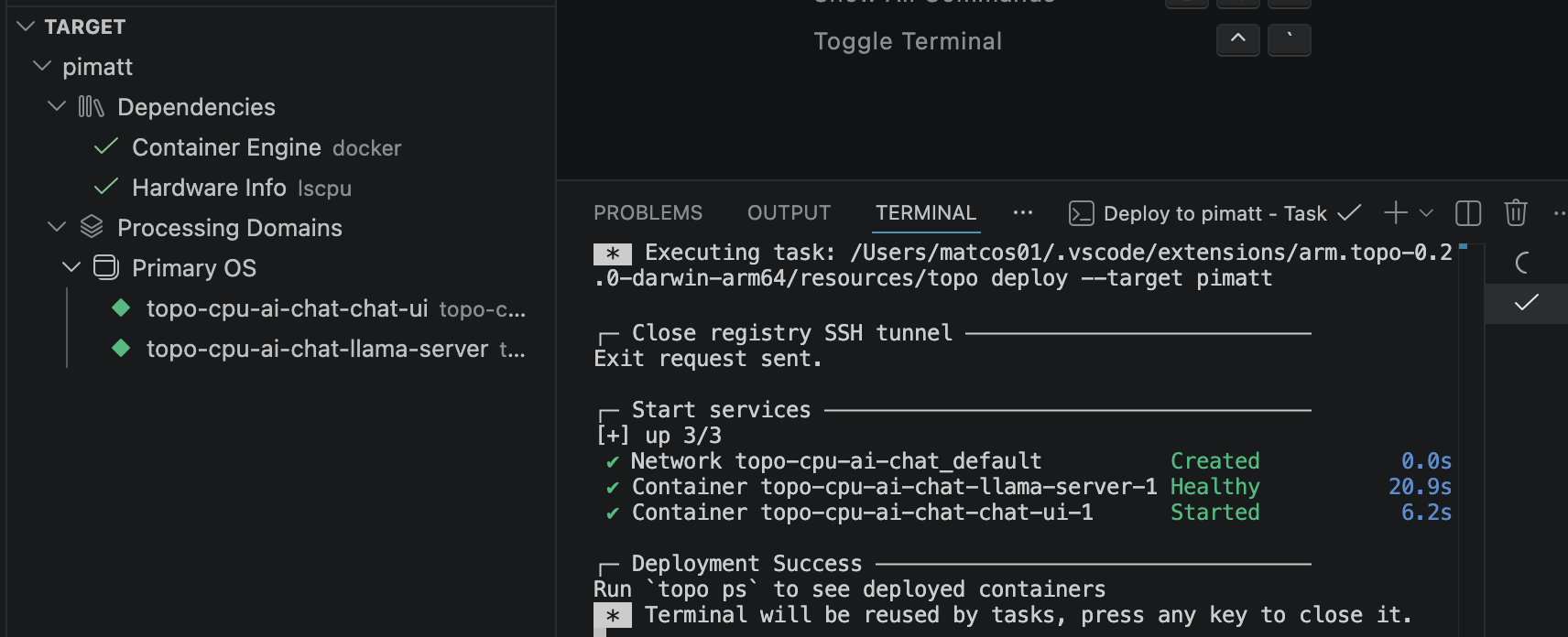Click the caret key badge for Toggle Terminal
Screen dimensions: 1568x637
(1238, 40)
